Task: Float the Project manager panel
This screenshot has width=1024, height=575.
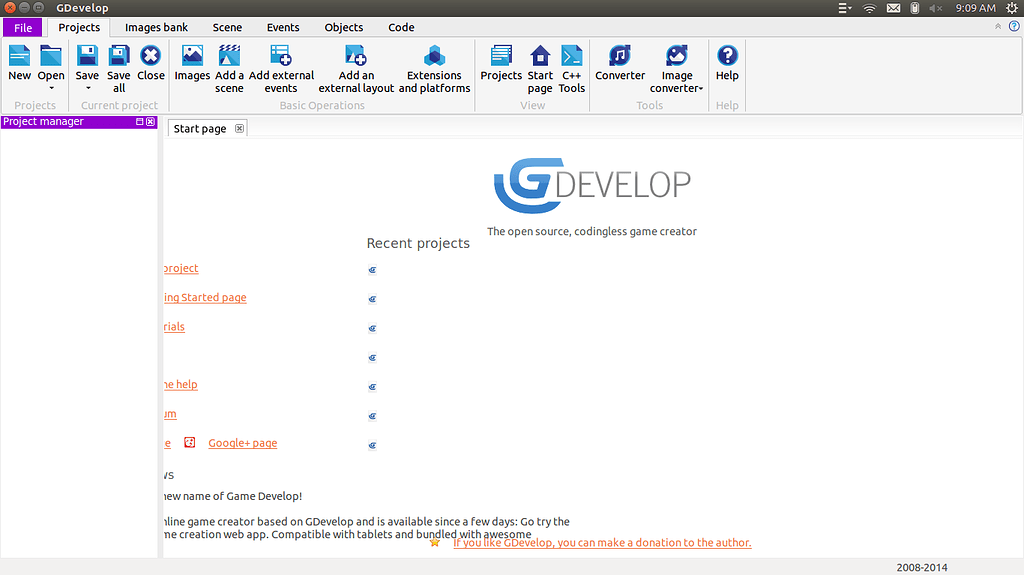Action: click(139, 122)
